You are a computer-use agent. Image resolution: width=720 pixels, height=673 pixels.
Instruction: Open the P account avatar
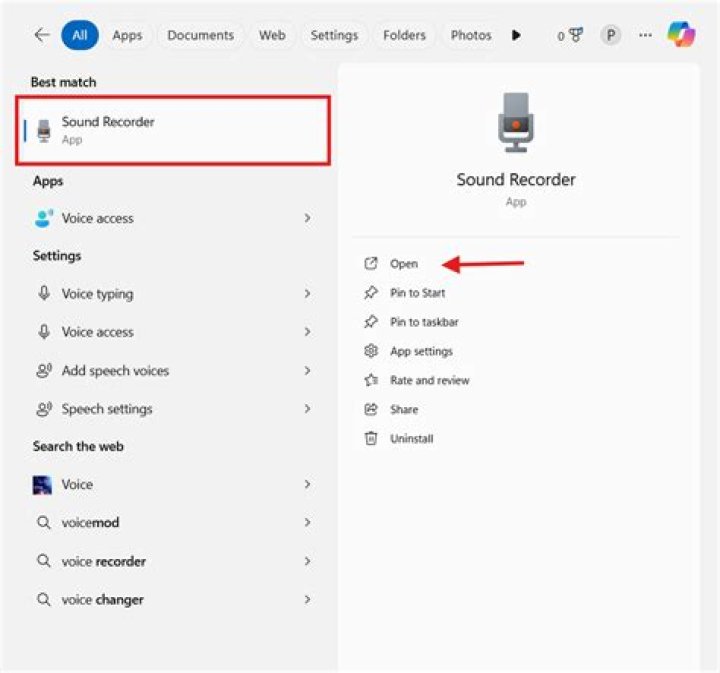click(611, 35)
